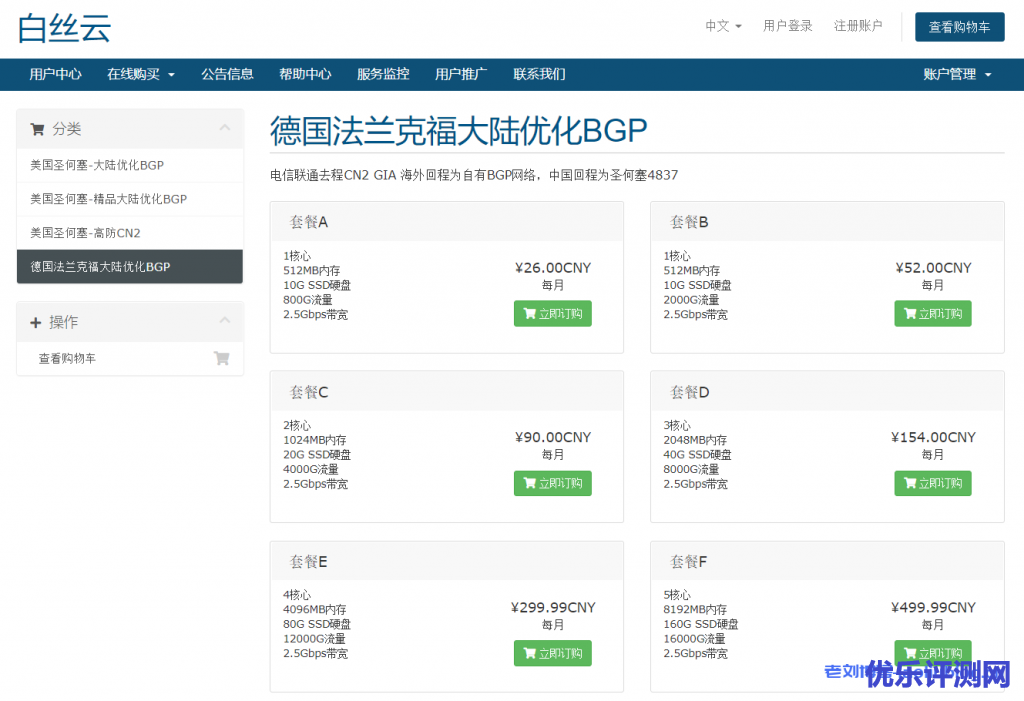Open the 服务监控 menu item
The image size is (1024, 701).
[x=383, y=74]
